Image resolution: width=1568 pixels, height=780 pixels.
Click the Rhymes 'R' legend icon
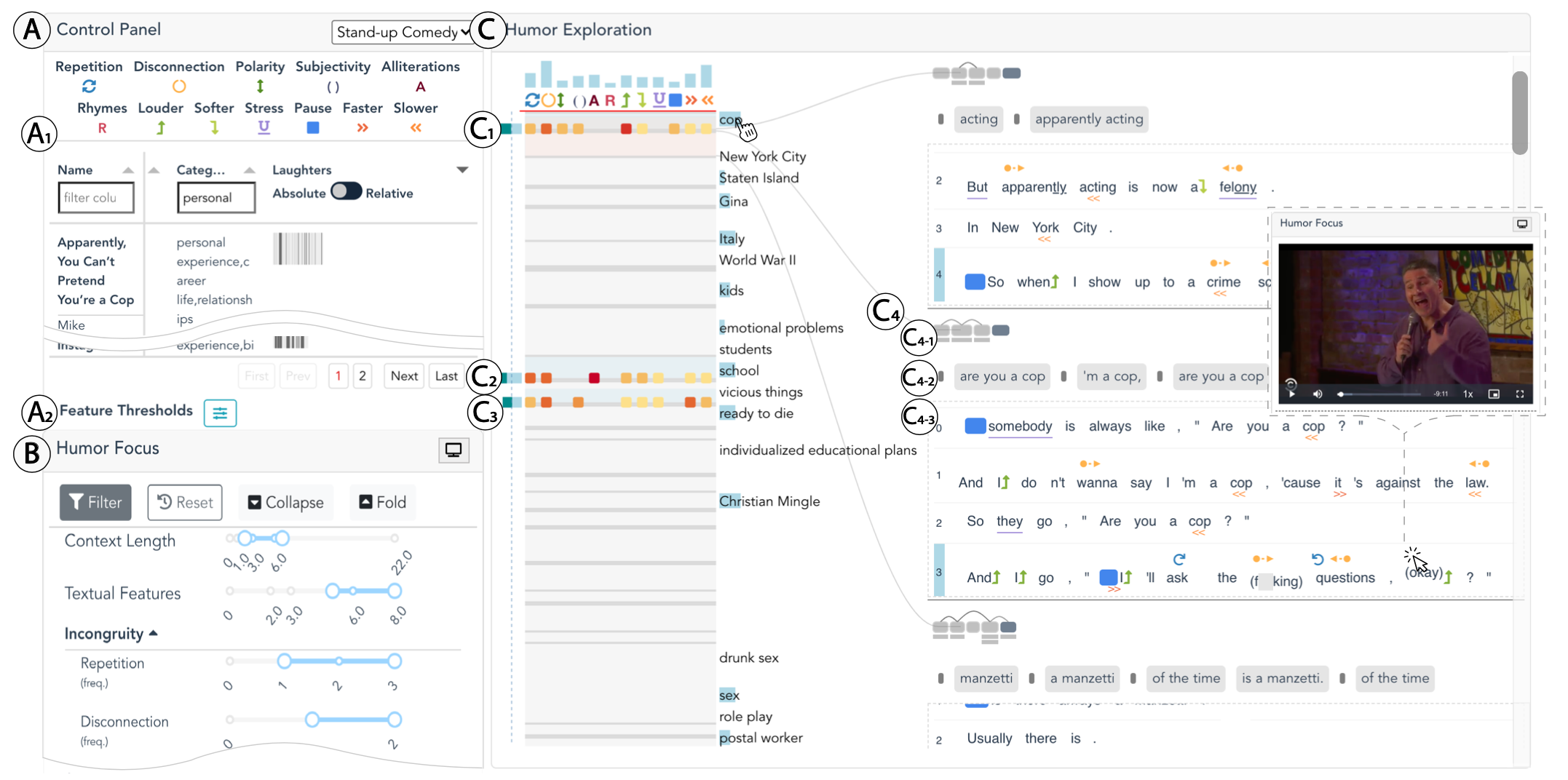(102, 128)
